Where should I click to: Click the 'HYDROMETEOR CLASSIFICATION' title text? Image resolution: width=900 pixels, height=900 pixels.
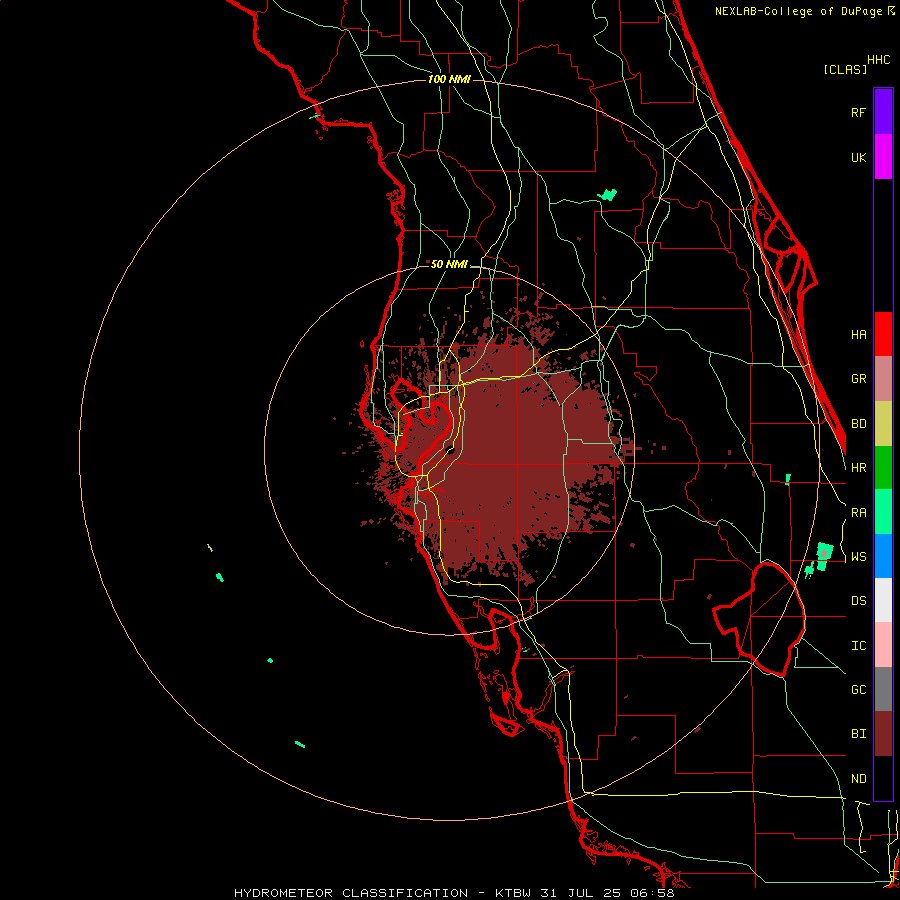[351, 893]
